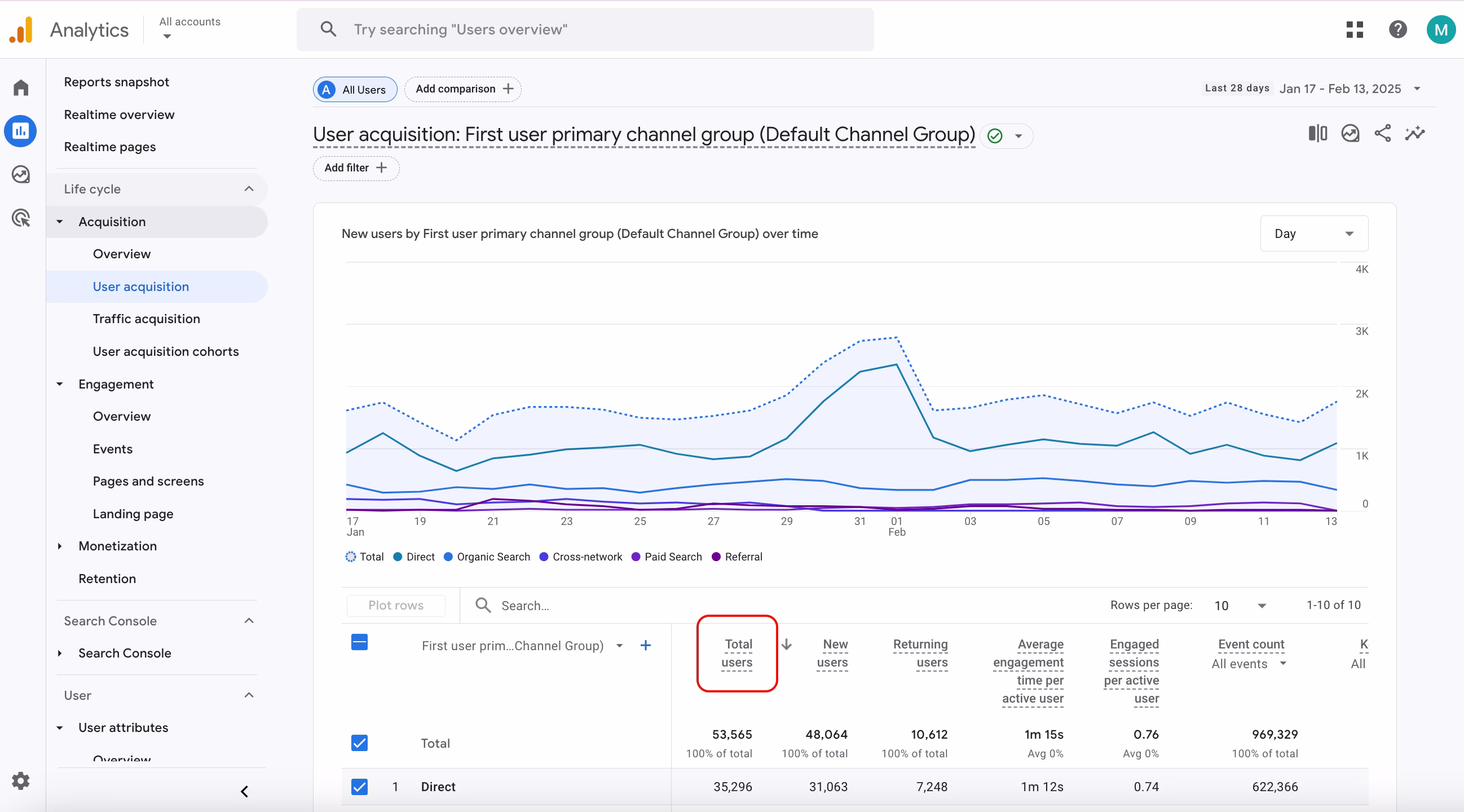1464x812 pixels.
Task: Edit comparisons using the bar layout icon
Action: [1317, 133]
